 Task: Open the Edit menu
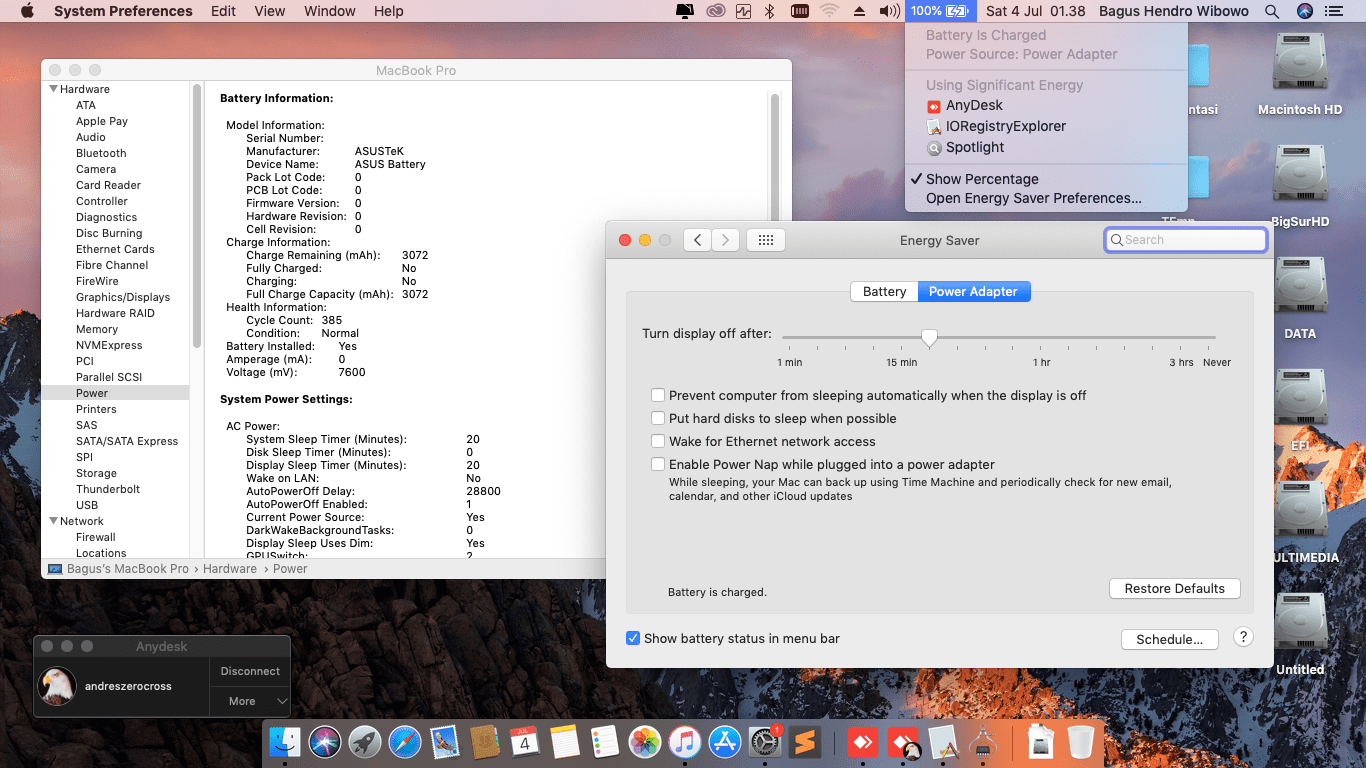[x=224, y=11]
